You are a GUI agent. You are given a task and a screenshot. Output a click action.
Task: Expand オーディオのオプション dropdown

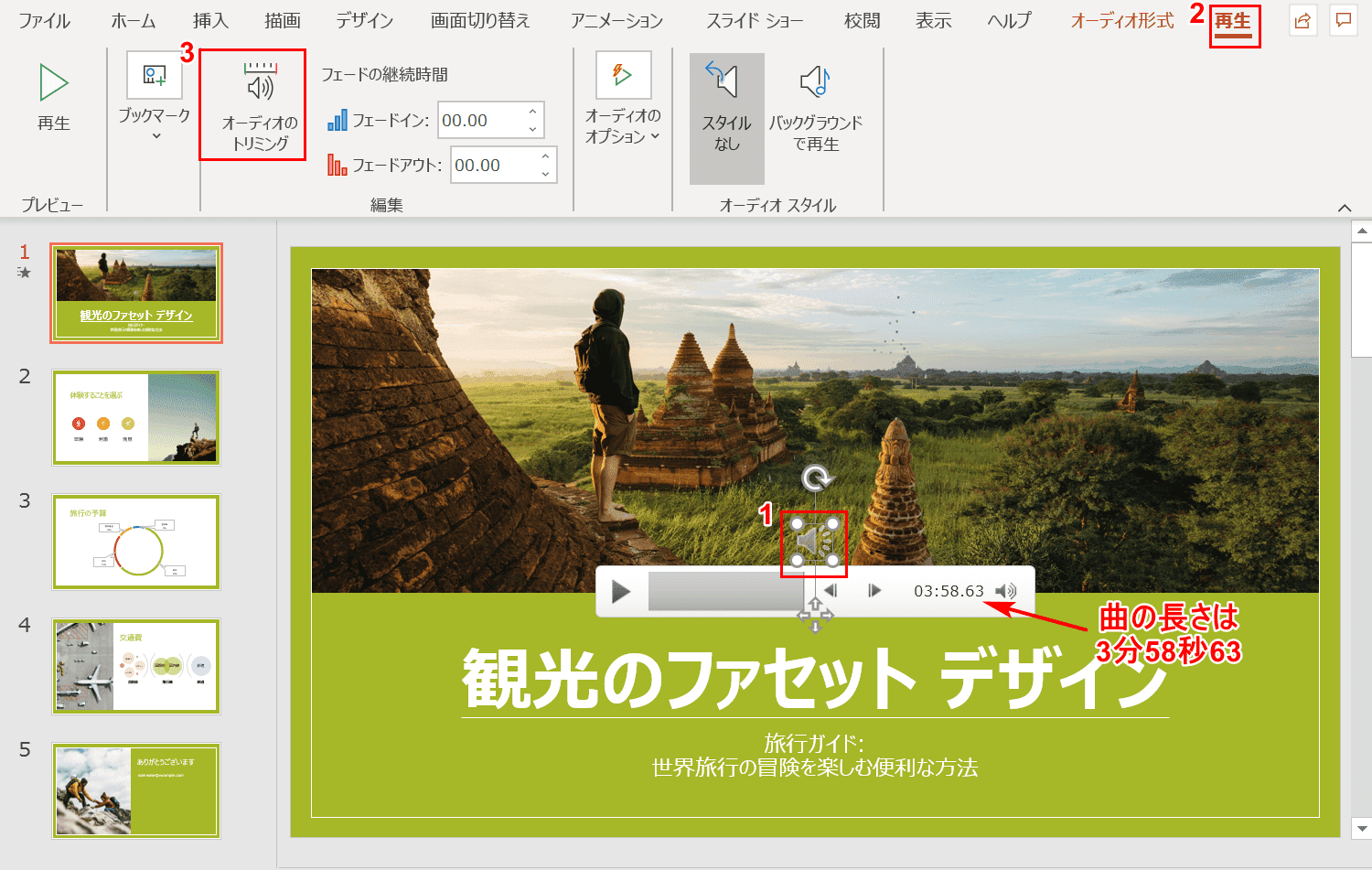pos(654,136)
